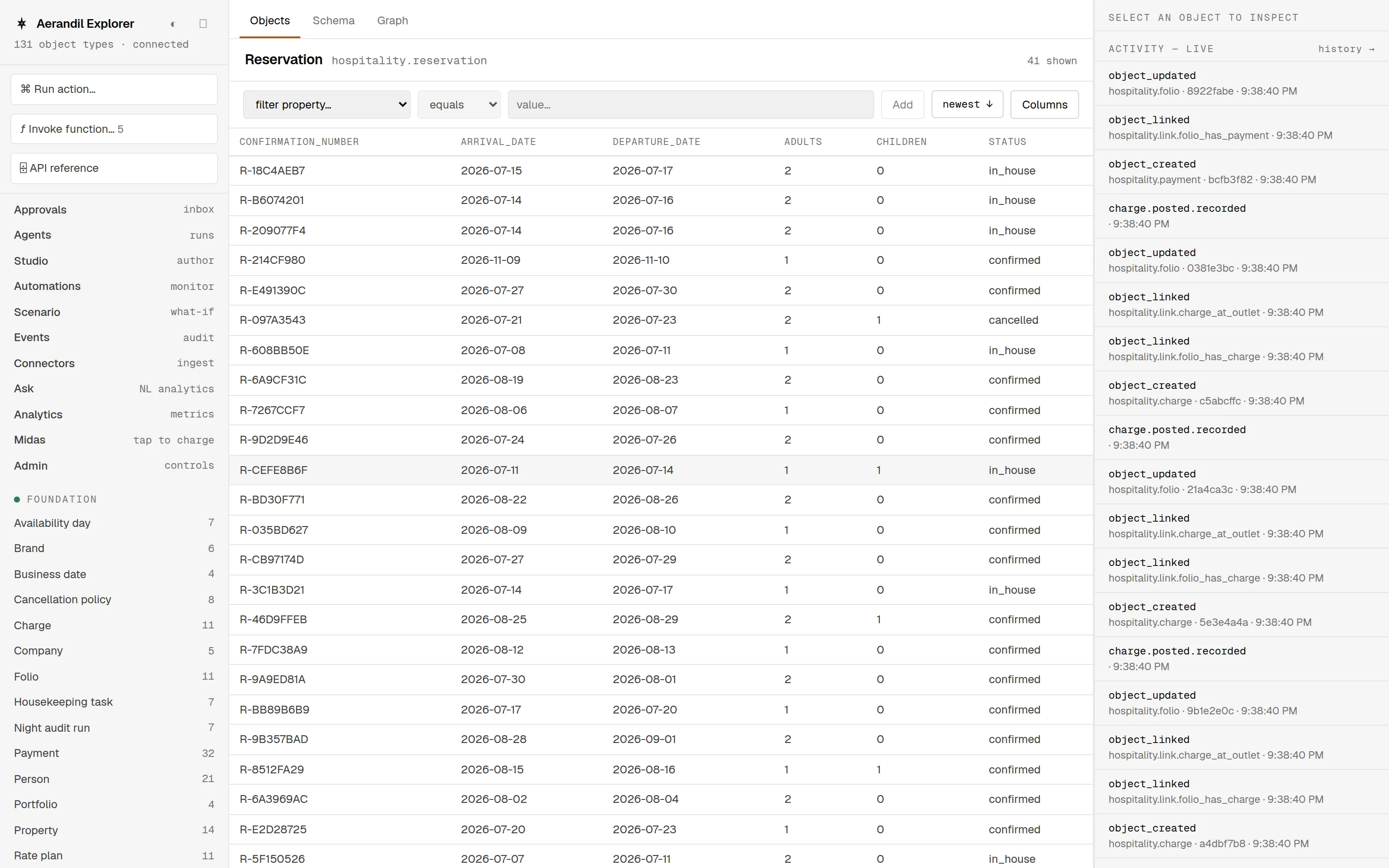Image resolution: width=1389 pixels, height=868 pixels.
Task: Select the Objects tab
Action: tap(270, 21)
